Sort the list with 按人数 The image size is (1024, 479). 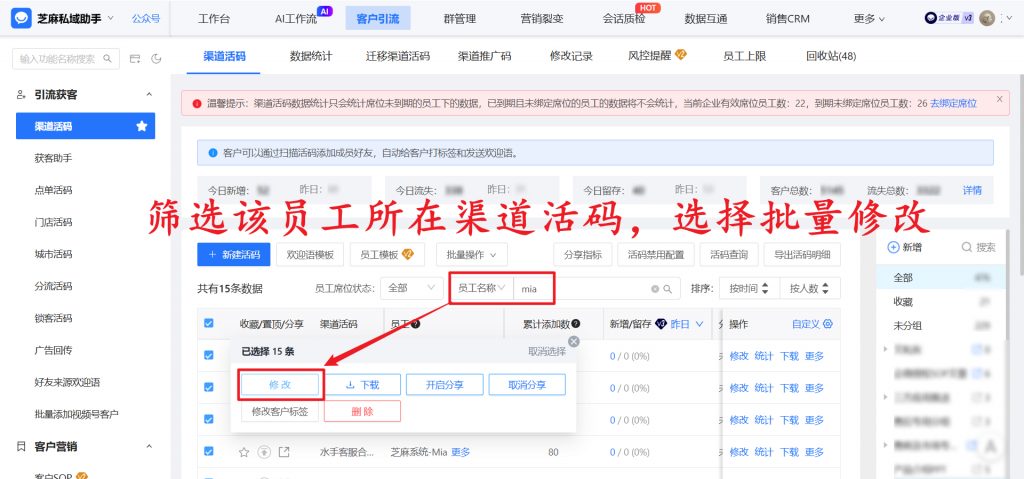[x=809, y=288]
